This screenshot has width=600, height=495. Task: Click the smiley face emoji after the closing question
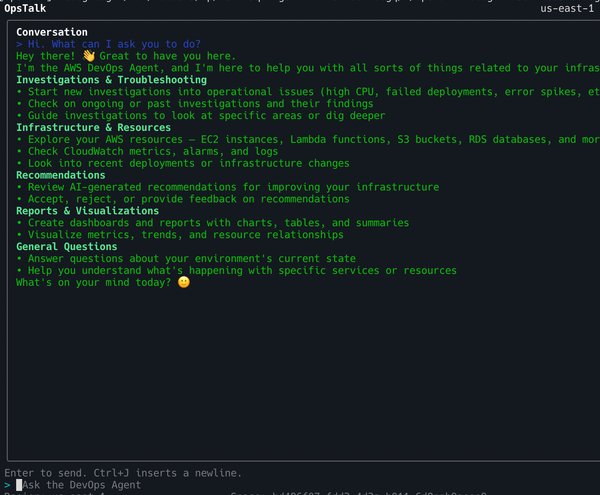click(184, 282)
